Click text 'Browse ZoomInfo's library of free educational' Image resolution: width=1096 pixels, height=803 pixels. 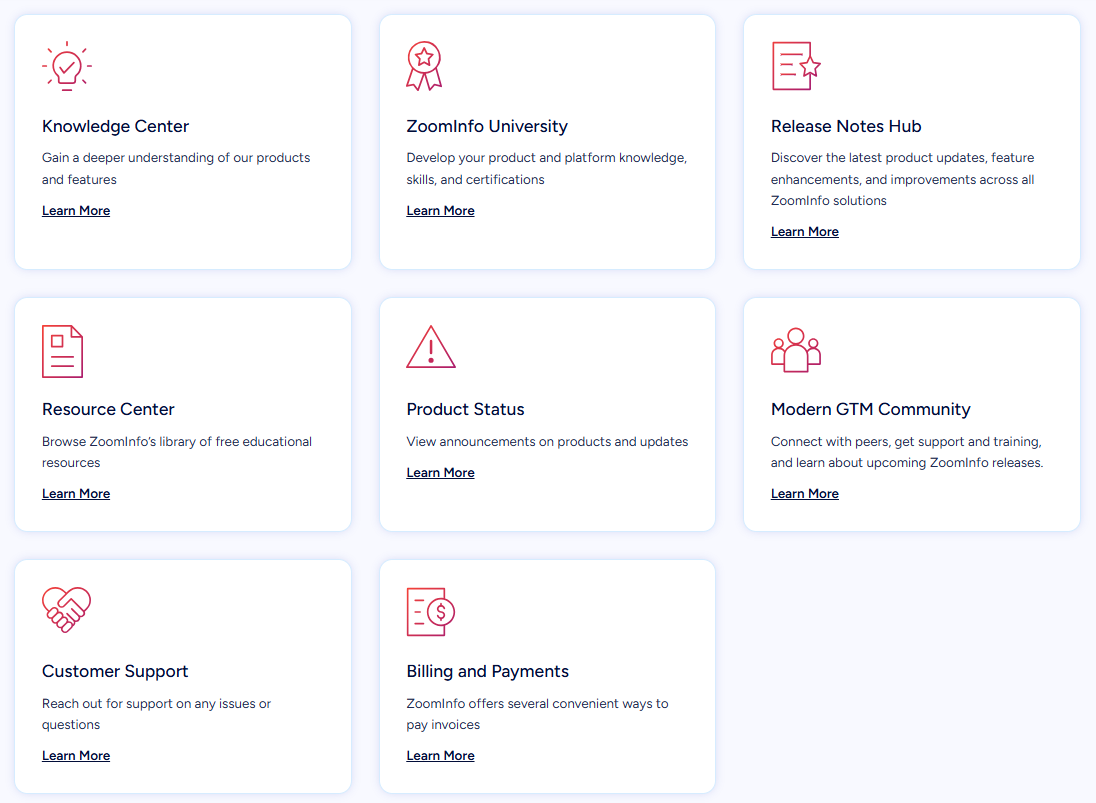[177, 442]
